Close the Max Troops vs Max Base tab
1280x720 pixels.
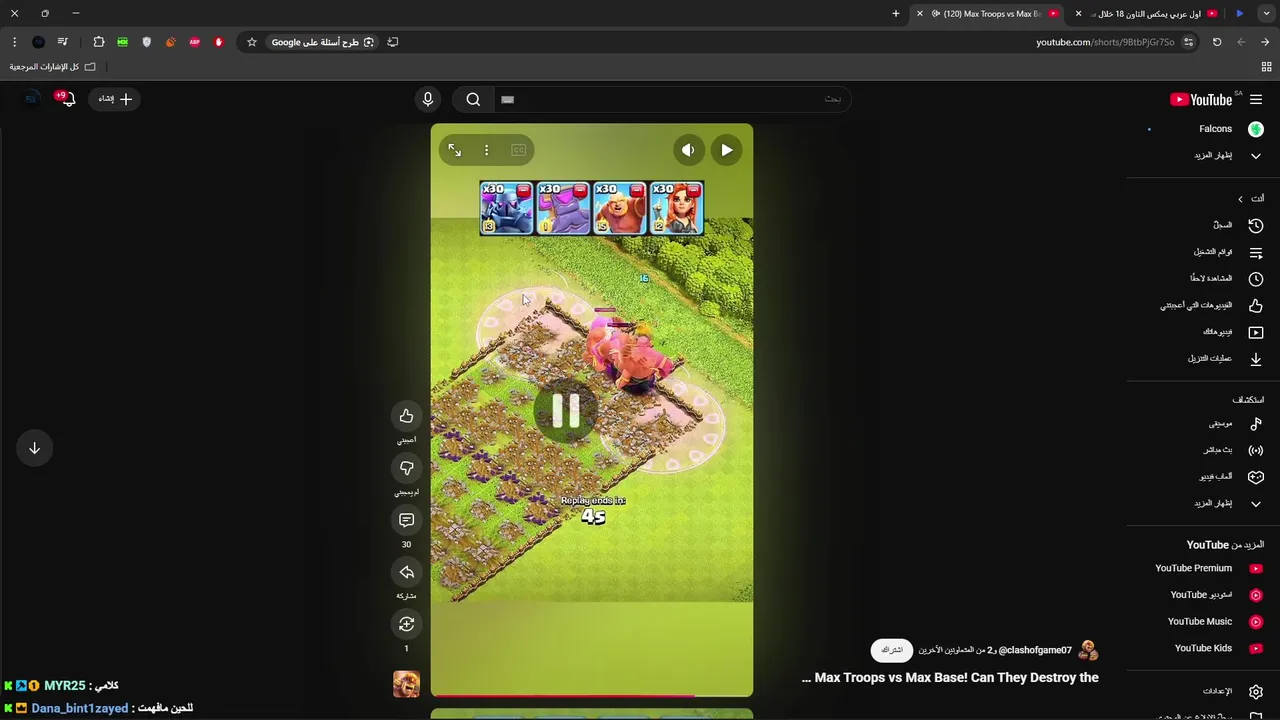coord(919,14)
